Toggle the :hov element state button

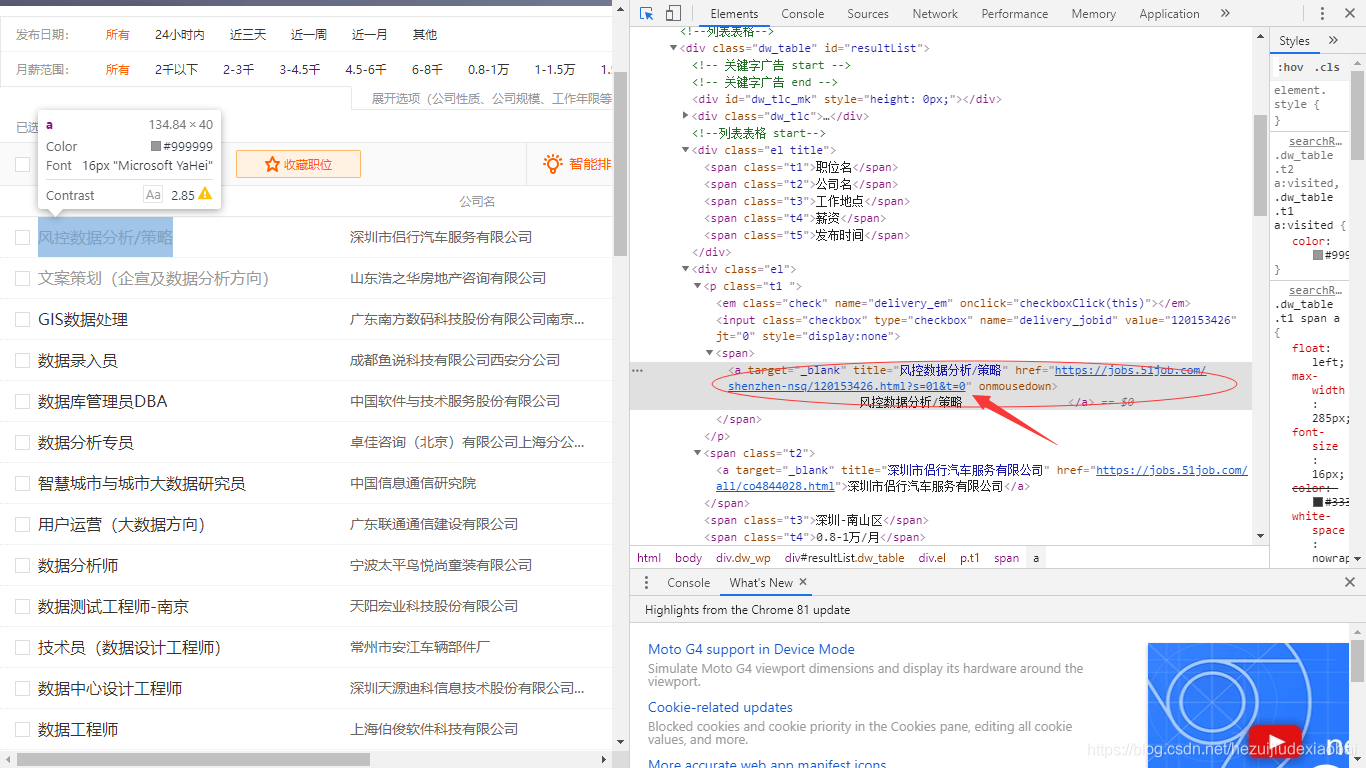click(x=1291, y=67)
